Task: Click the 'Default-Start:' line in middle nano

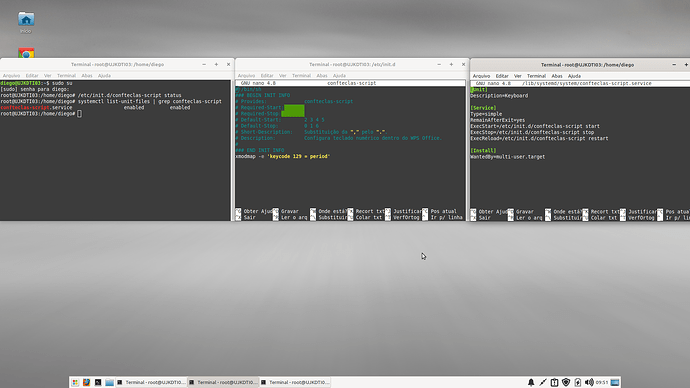Action: point(280,120)
